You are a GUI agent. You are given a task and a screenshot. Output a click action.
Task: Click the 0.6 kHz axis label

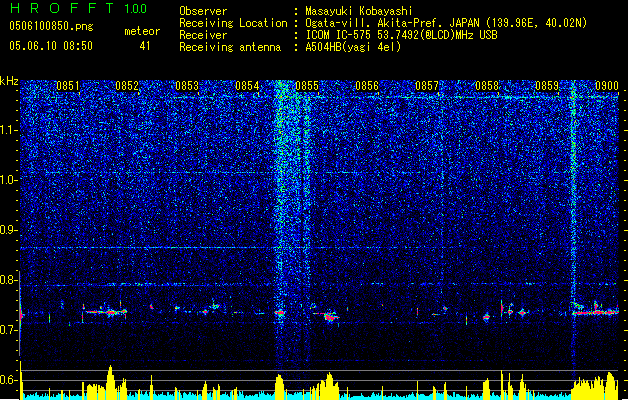click(9, 380)
